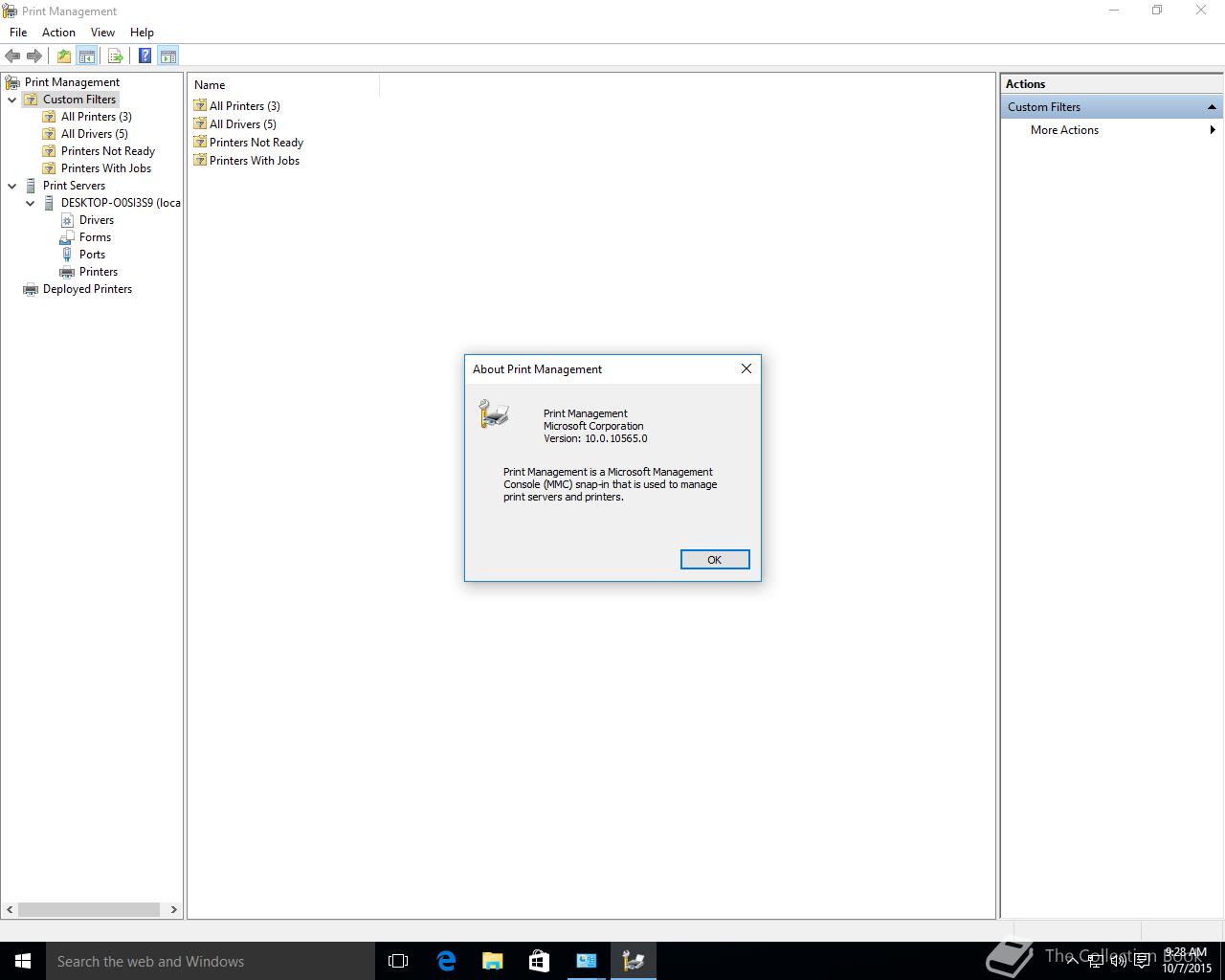Click the Print Management title bar icon
Image resolution: width=1225 pixels, height=980 pixels.
(x=11, y=11)
